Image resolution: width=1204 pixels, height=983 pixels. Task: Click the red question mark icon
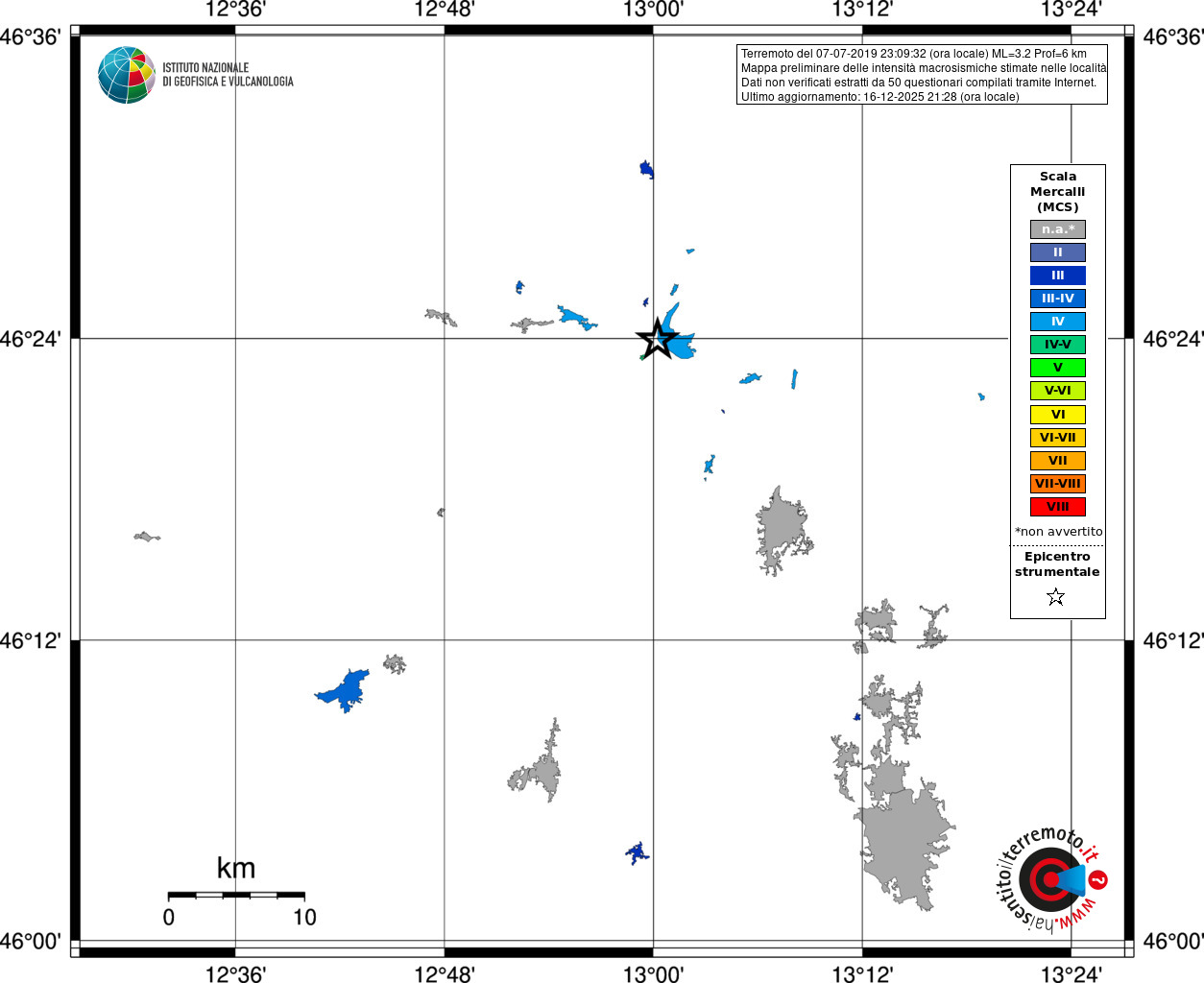(x=1098, y=879)
